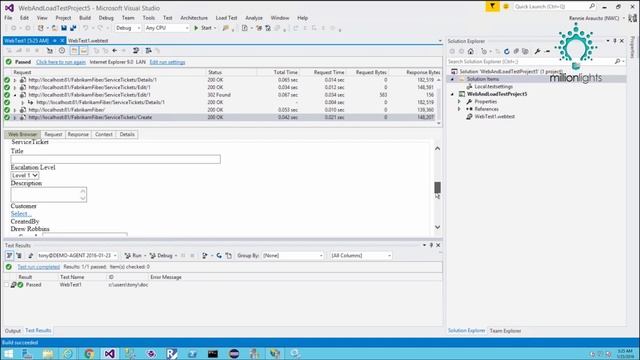Open the Any CPU platform dropdown

click(167, 28)
